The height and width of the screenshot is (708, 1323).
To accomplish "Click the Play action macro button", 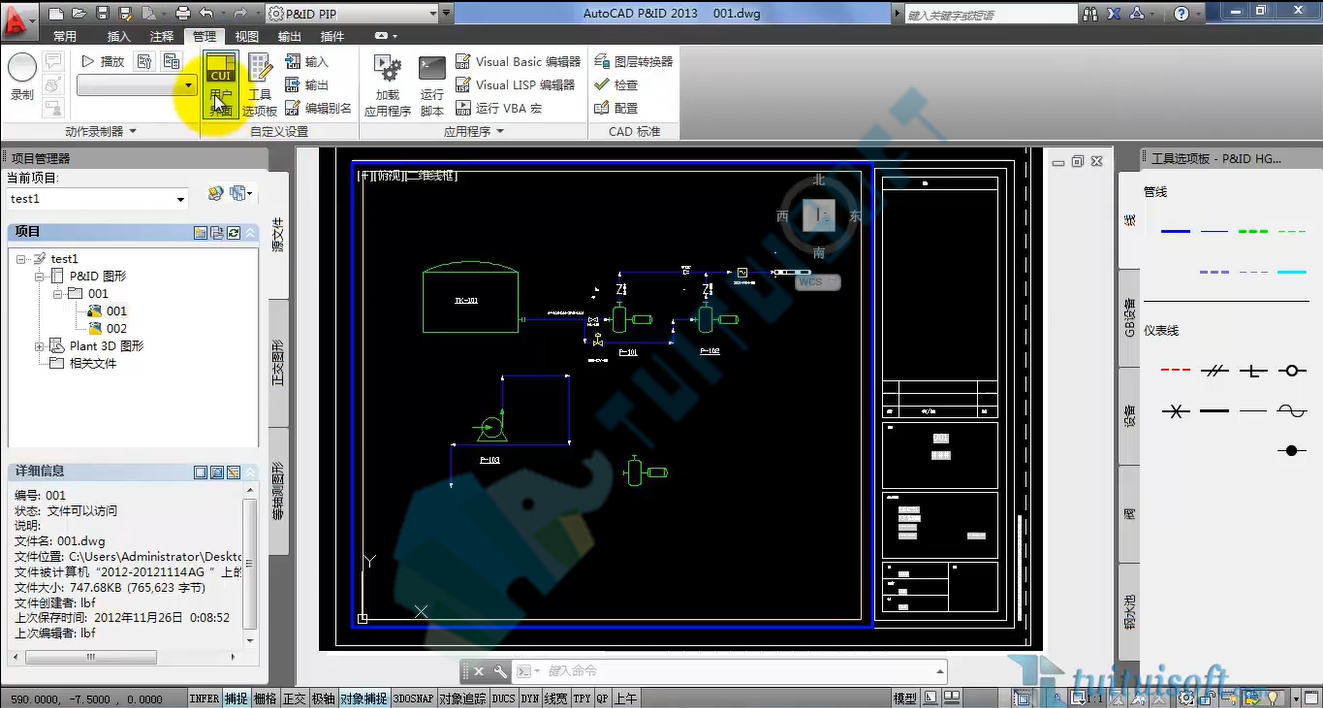I will tap(103, 61).
